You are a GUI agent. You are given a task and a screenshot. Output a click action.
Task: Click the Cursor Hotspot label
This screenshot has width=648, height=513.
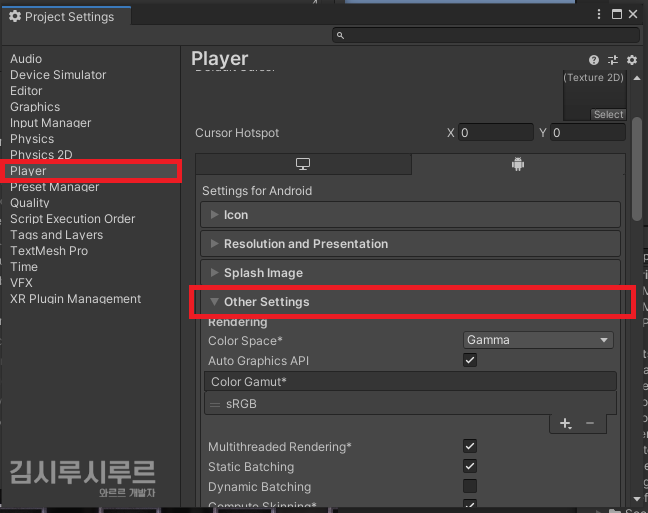(237, 133)
